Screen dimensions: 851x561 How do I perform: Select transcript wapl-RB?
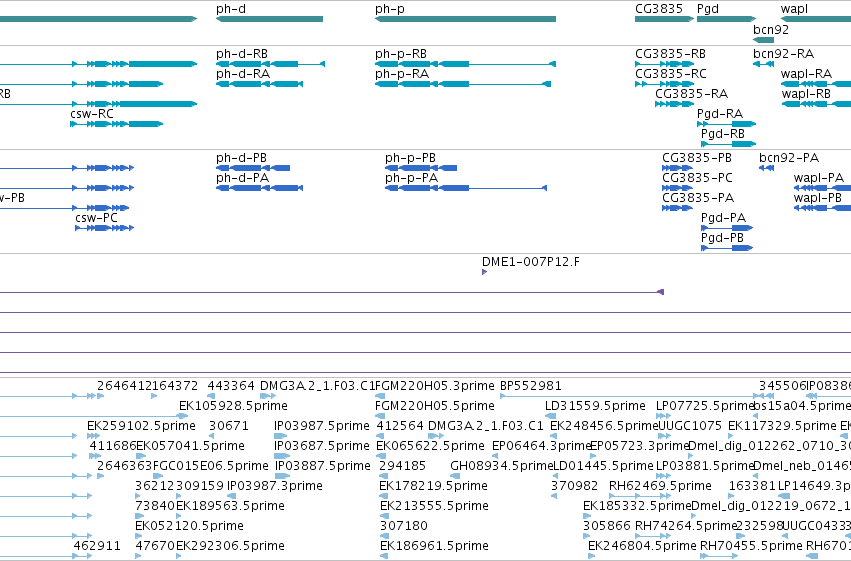[x=806, y=94]
